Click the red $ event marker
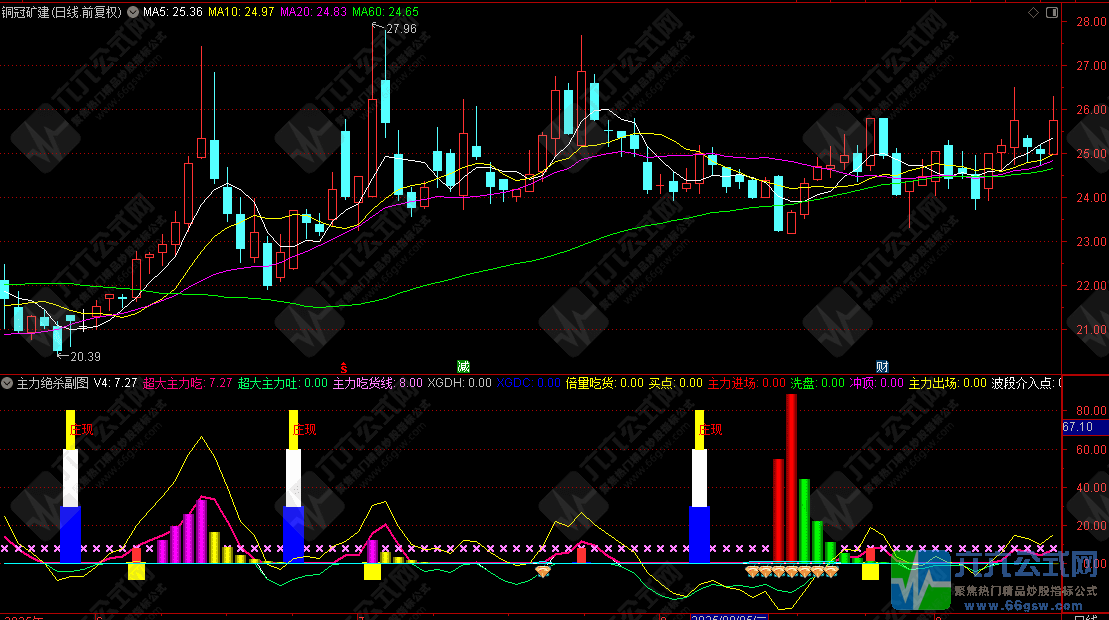Viewport: 1109px width, 620px height. (x=344, y=367)
